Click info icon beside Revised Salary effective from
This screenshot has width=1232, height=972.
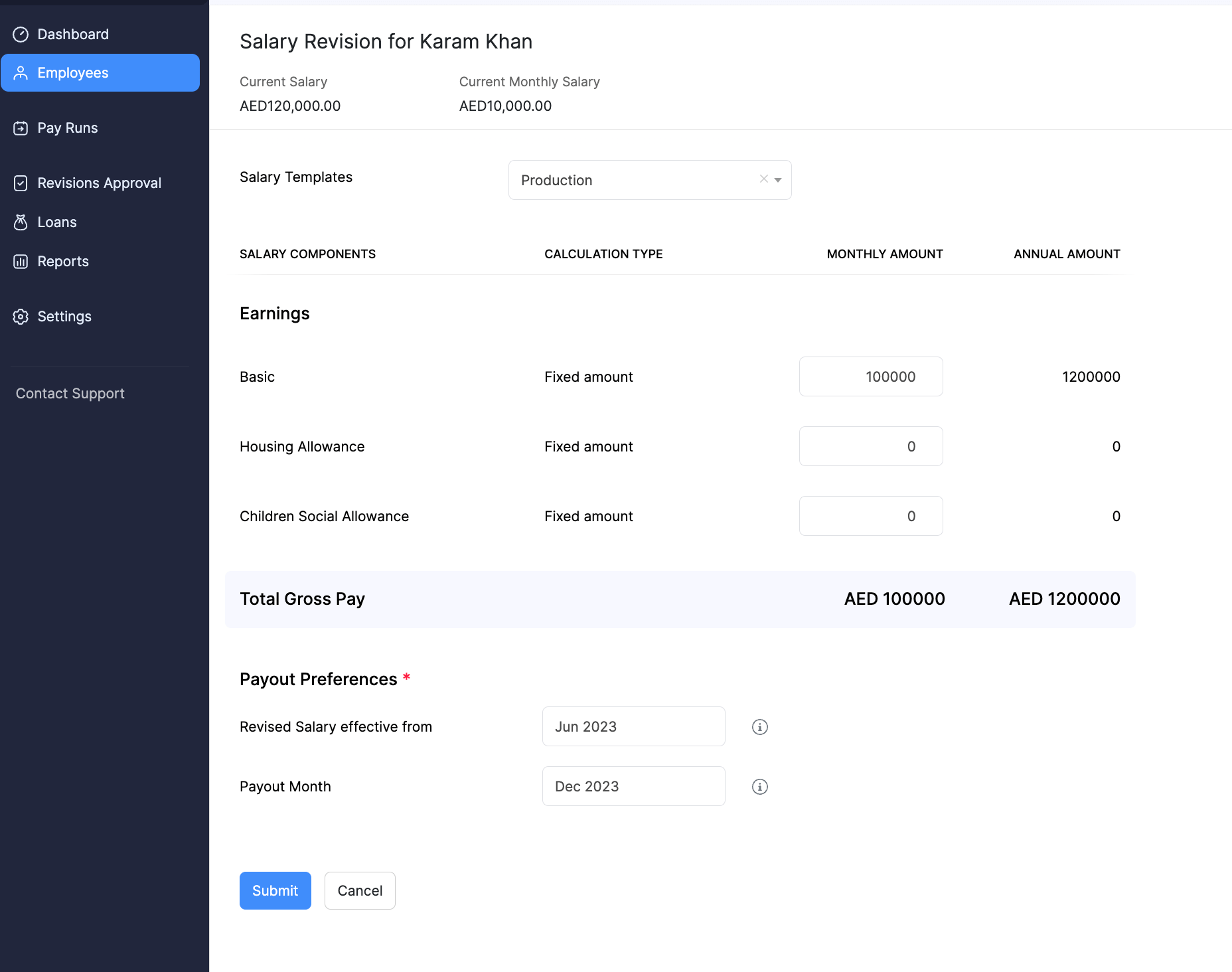(x=759, y=727)
